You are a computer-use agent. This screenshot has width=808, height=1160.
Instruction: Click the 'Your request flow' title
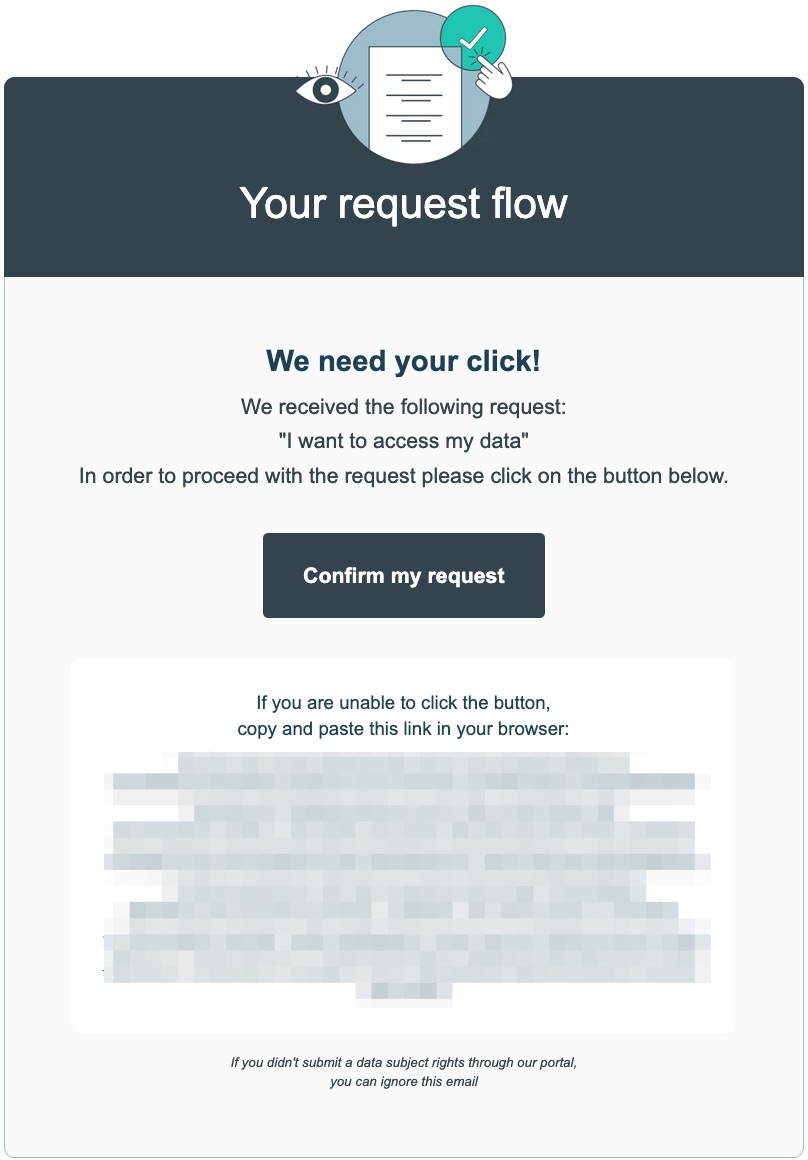click(404, 203)
